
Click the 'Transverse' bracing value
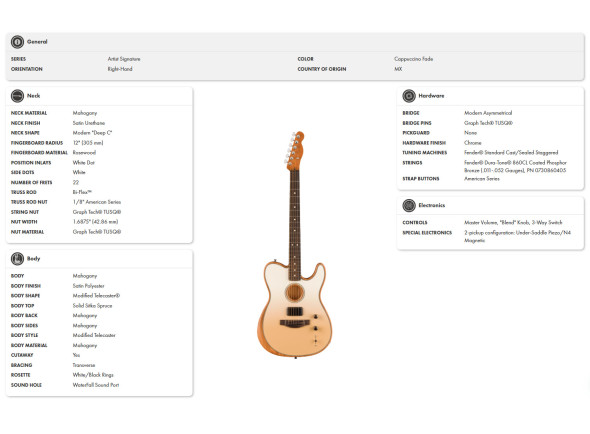(84, 365)
